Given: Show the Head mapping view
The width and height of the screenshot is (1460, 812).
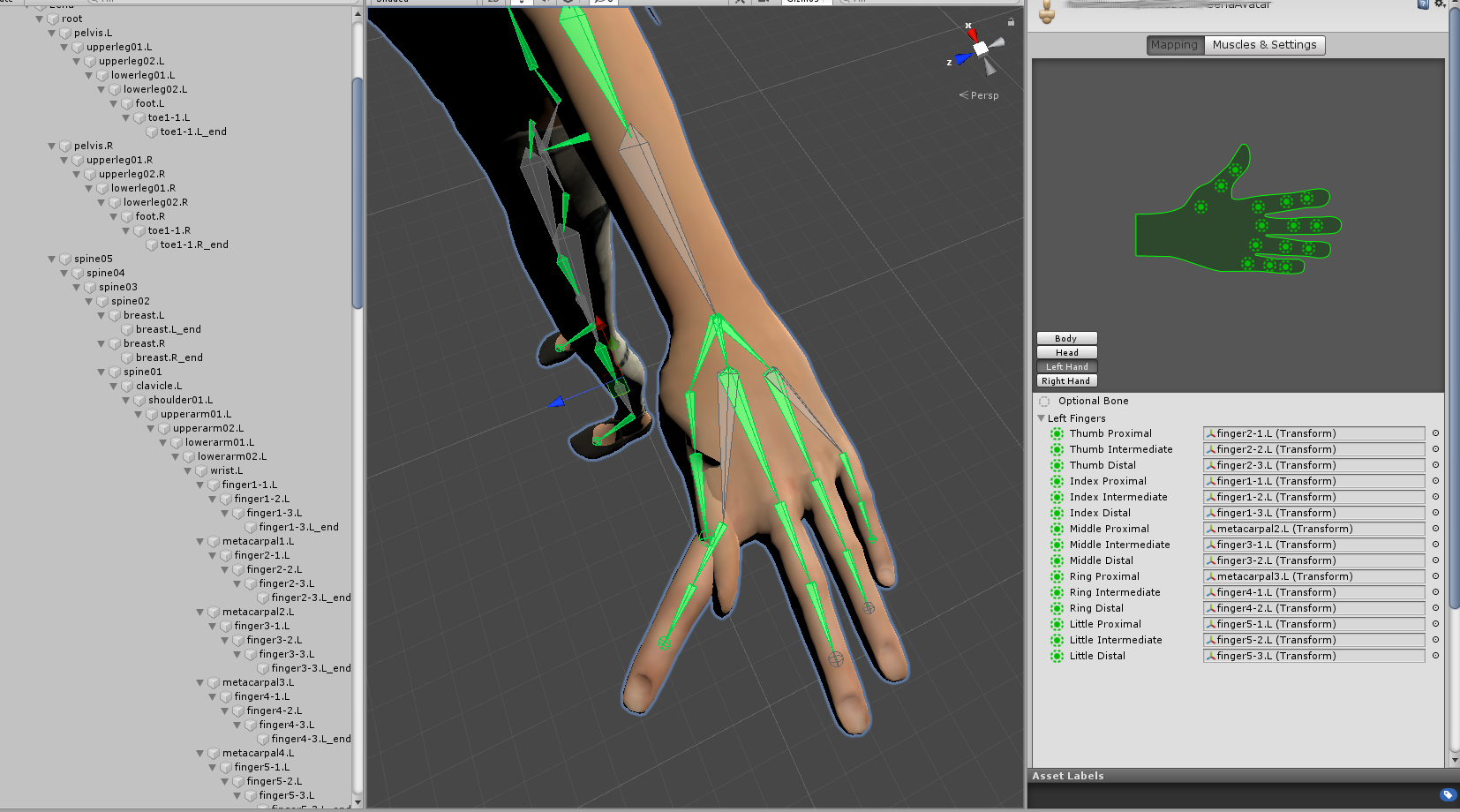Looking at the screenshot, I should [1066, 352].
